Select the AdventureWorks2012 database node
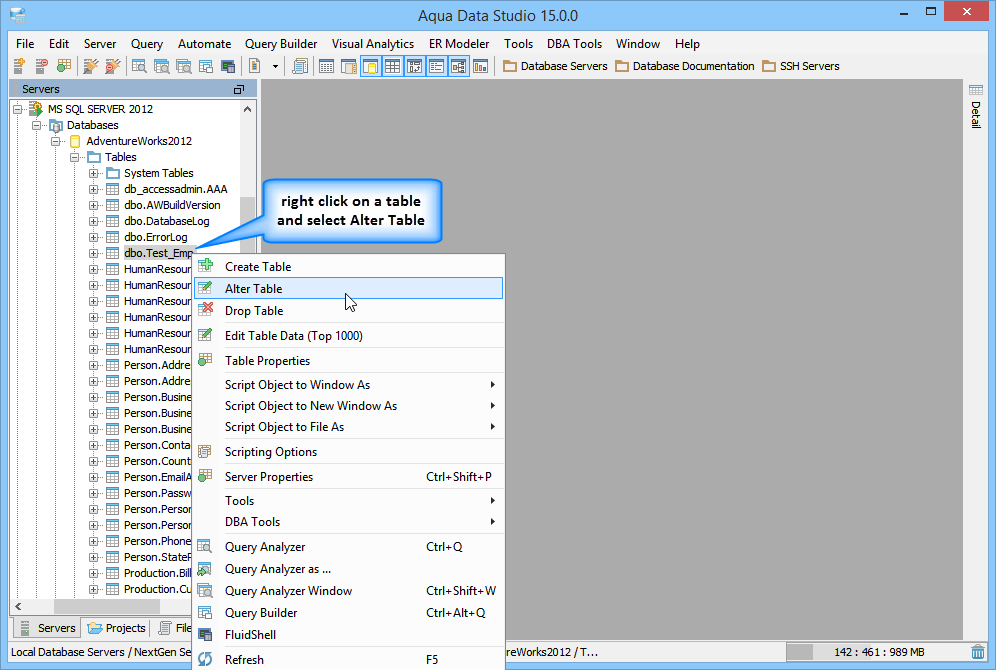The width and height of the screenshot is (996, 670). click(139, 141)
